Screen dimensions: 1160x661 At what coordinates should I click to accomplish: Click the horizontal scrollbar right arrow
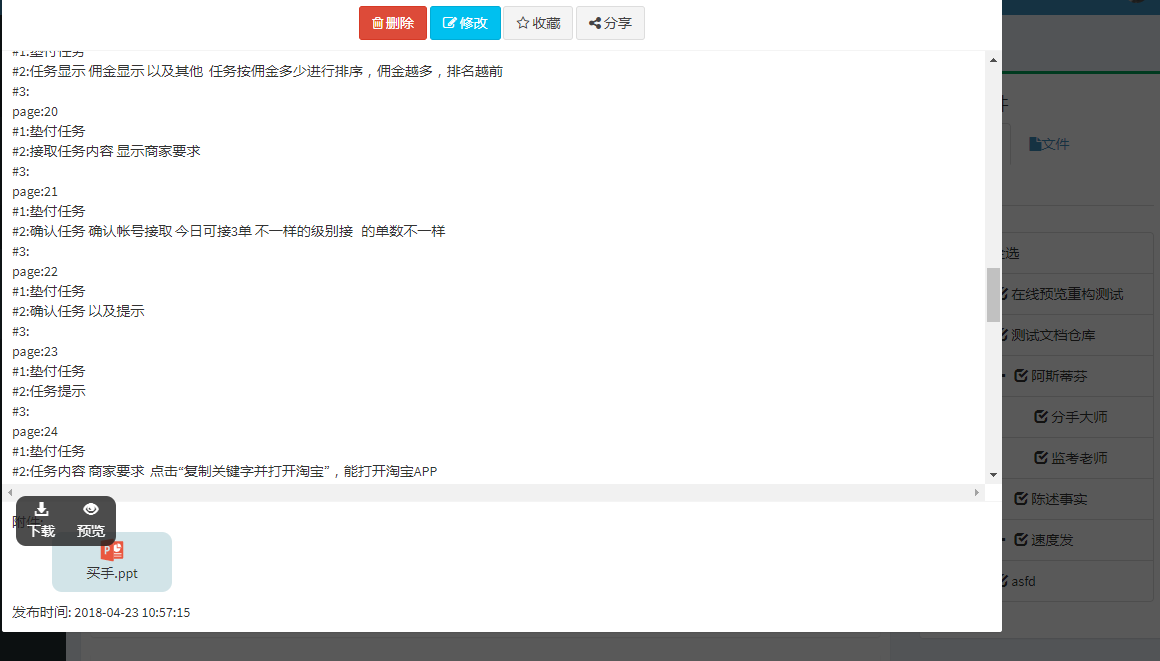977,492
